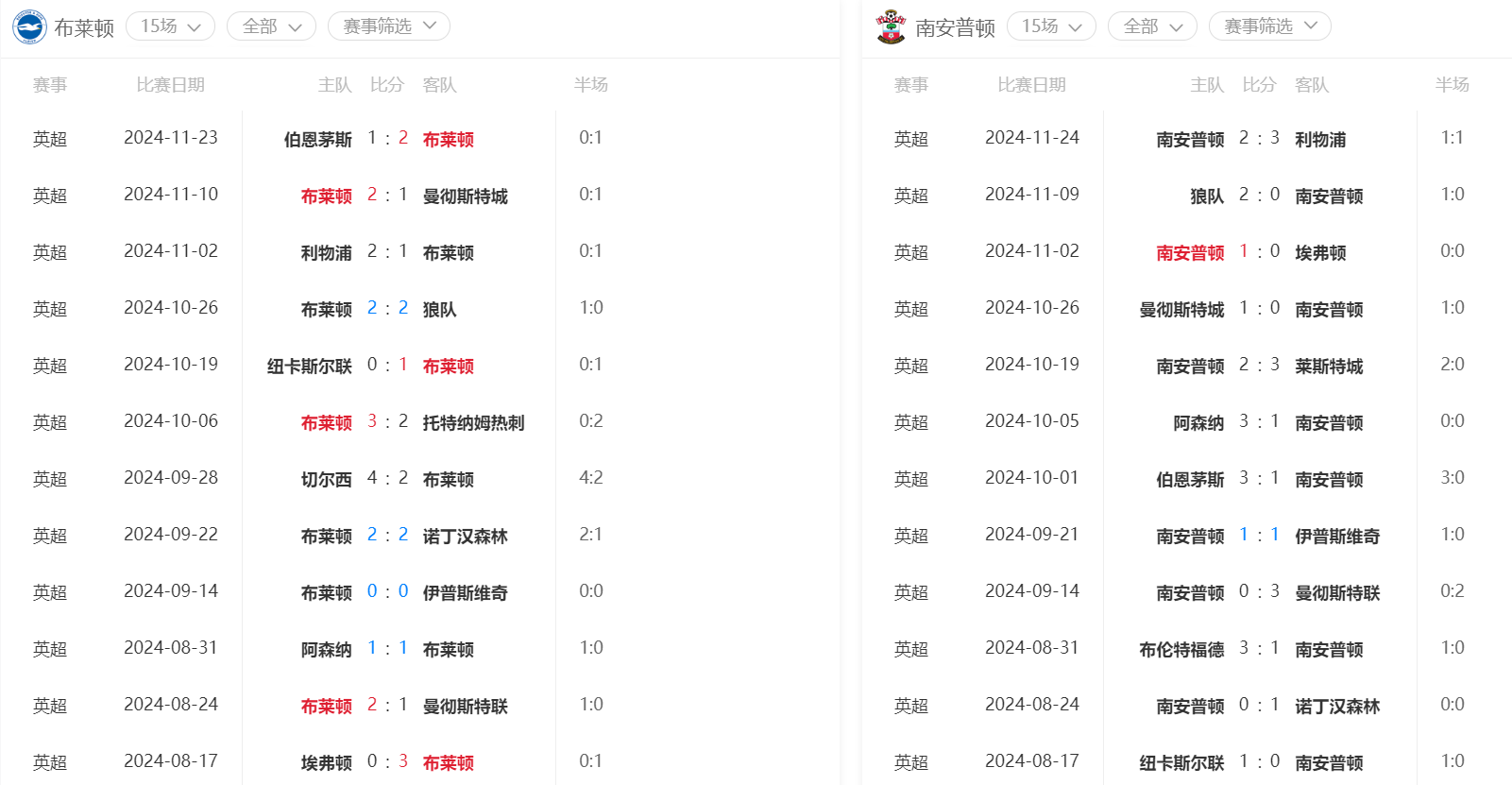Click date 2024-10-01 in Southampton panel
This screenshot has height=785, width=1512.
(x=1032, y=478)
